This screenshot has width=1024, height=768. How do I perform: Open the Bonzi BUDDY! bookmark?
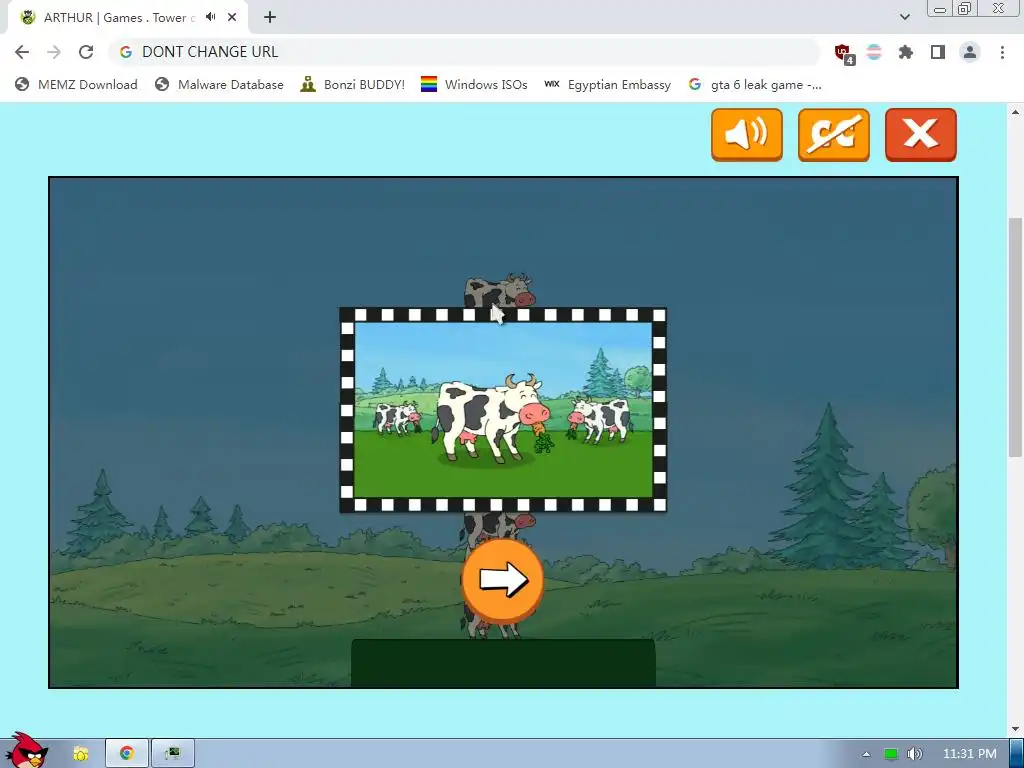(x=353, y=85)
